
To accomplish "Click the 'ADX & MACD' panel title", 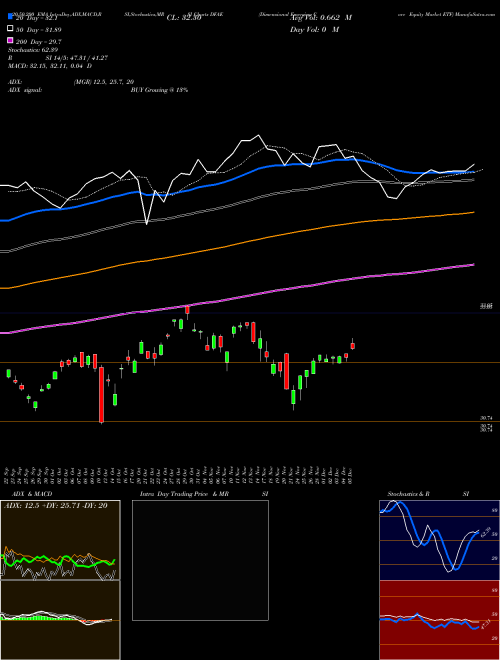I will tap(32, 494).
